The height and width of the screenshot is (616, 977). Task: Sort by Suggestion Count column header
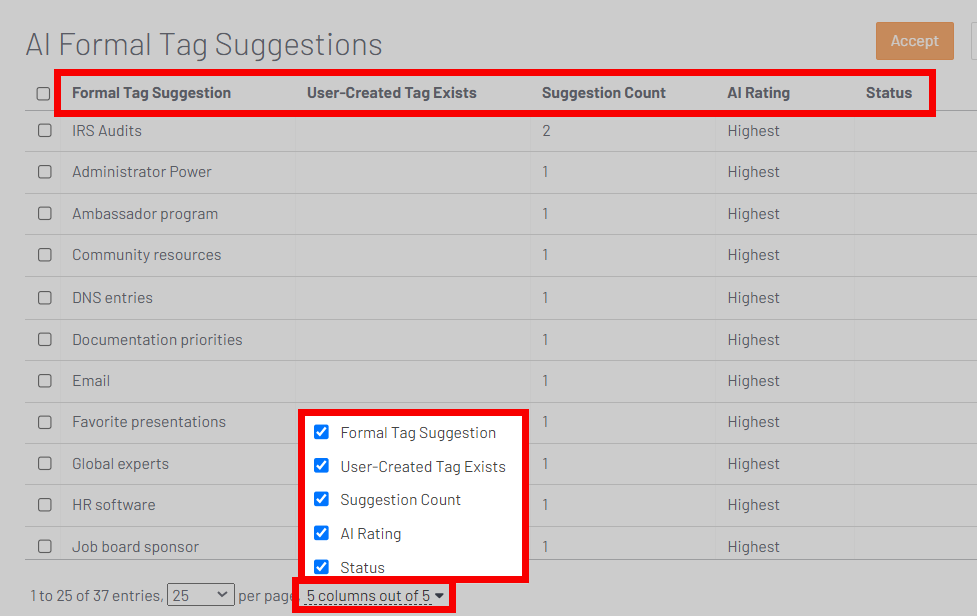603,93
